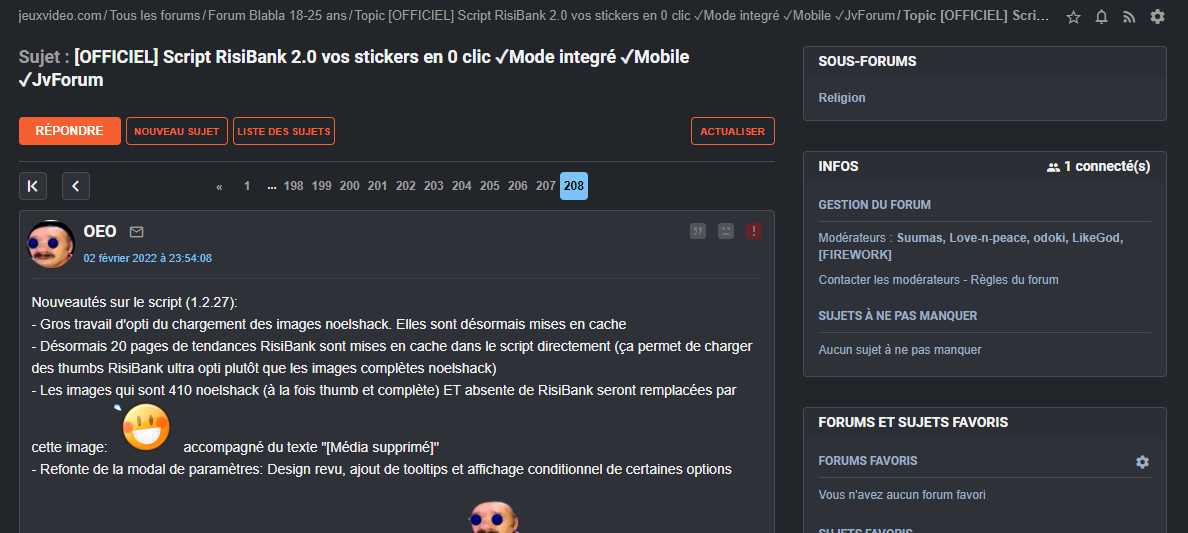Open the notifications bell icon
Viewport: 1188px width, 533px height.
(1102, 17)
